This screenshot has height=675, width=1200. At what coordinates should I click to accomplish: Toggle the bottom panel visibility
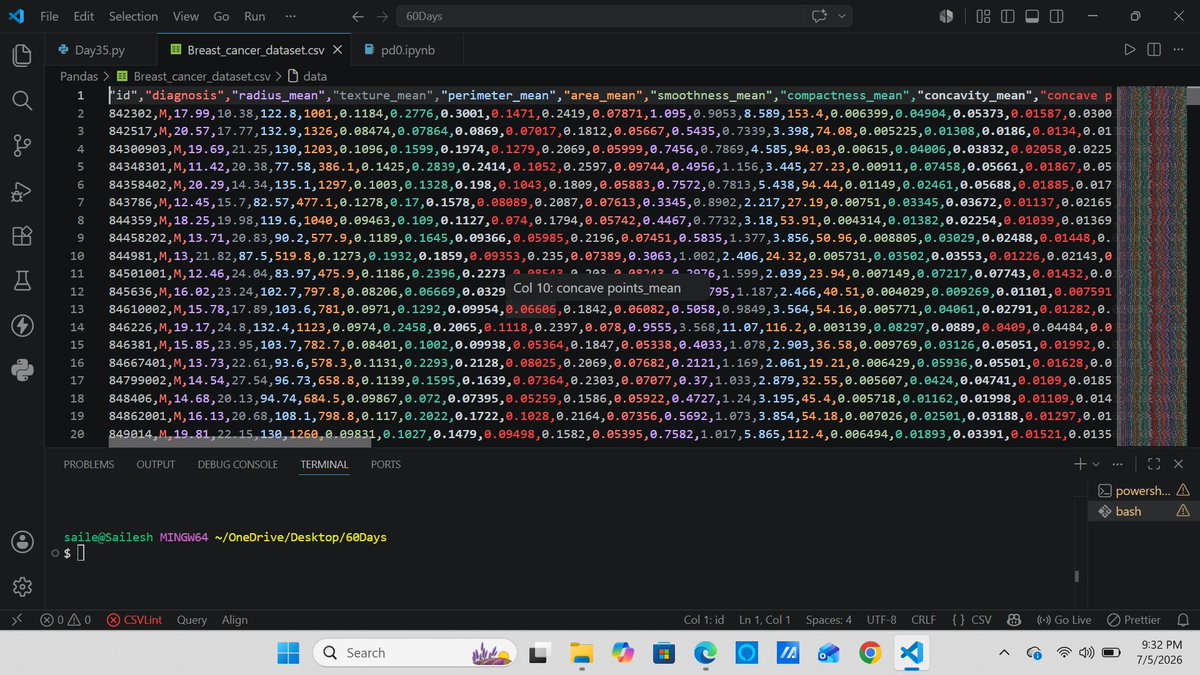tap(1031, 16)
